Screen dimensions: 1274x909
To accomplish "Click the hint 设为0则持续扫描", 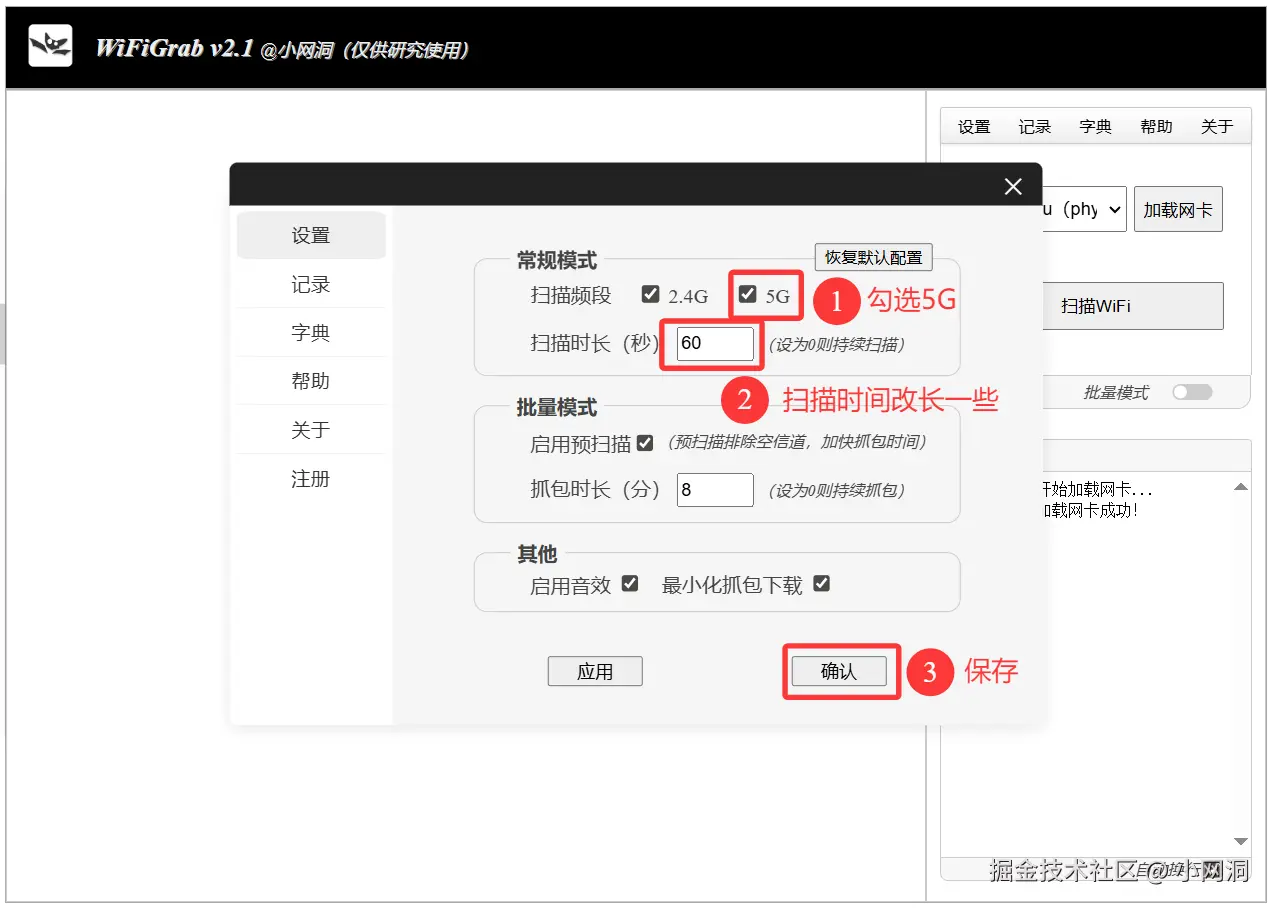I will 837,344.
